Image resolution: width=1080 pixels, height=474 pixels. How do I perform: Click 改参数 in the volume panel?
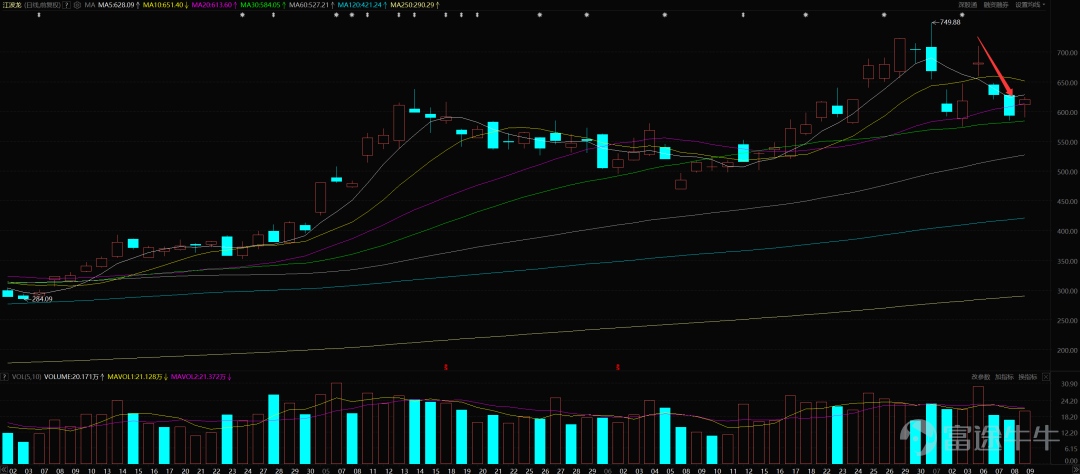point(981,377)
